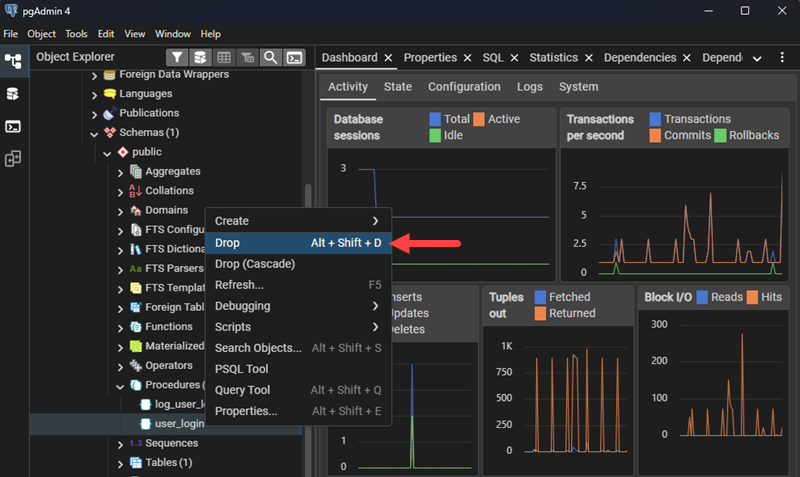Open the Query Tool toolbar icon
This screenshot has height=477, width=800.
click(x=200, y=58)
